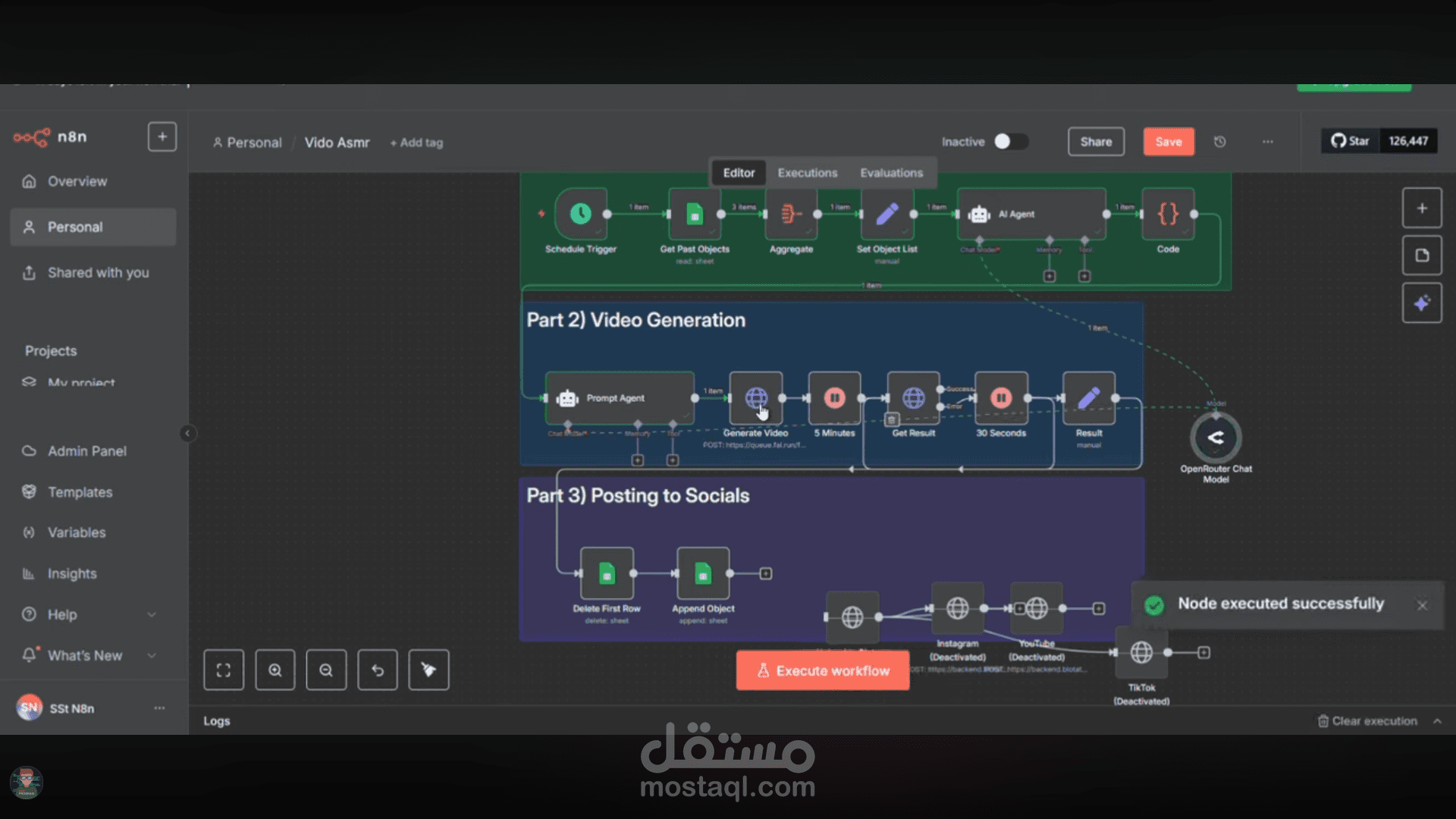Open Templates in the sidebar
This screenshot has width=1456, height=819.
80,492
